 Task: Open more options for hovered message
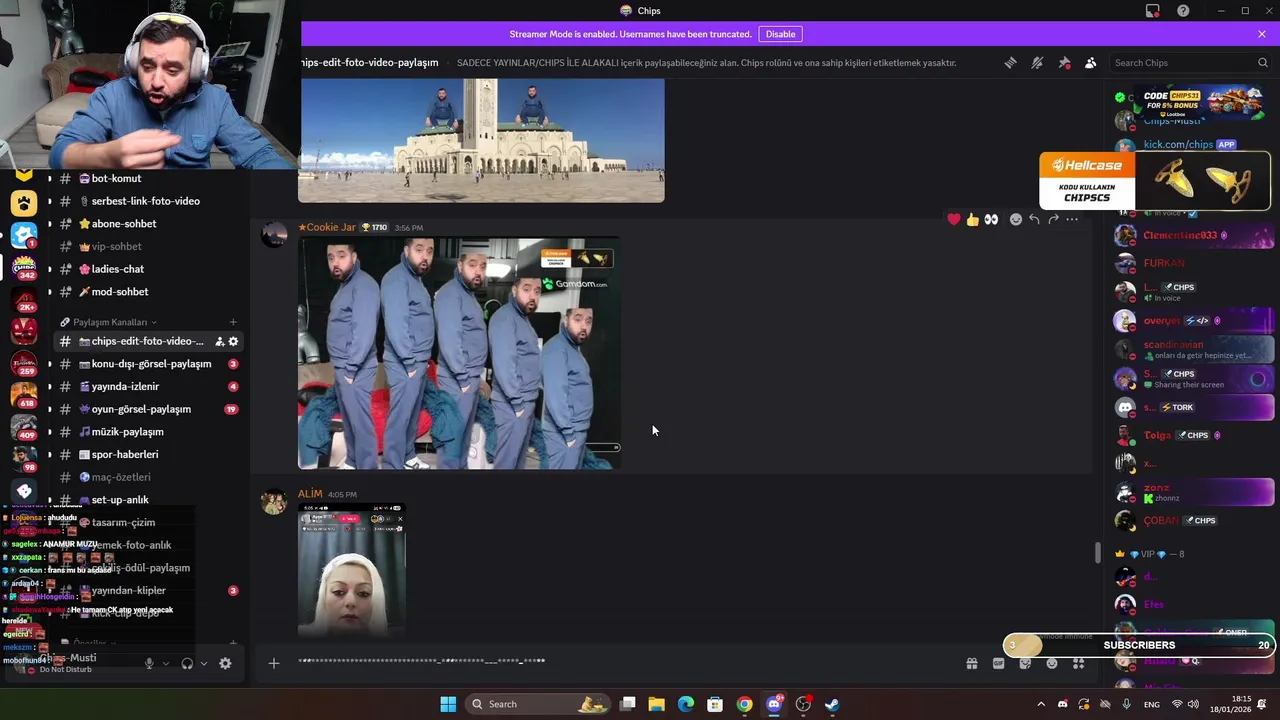click(1072, 219)
